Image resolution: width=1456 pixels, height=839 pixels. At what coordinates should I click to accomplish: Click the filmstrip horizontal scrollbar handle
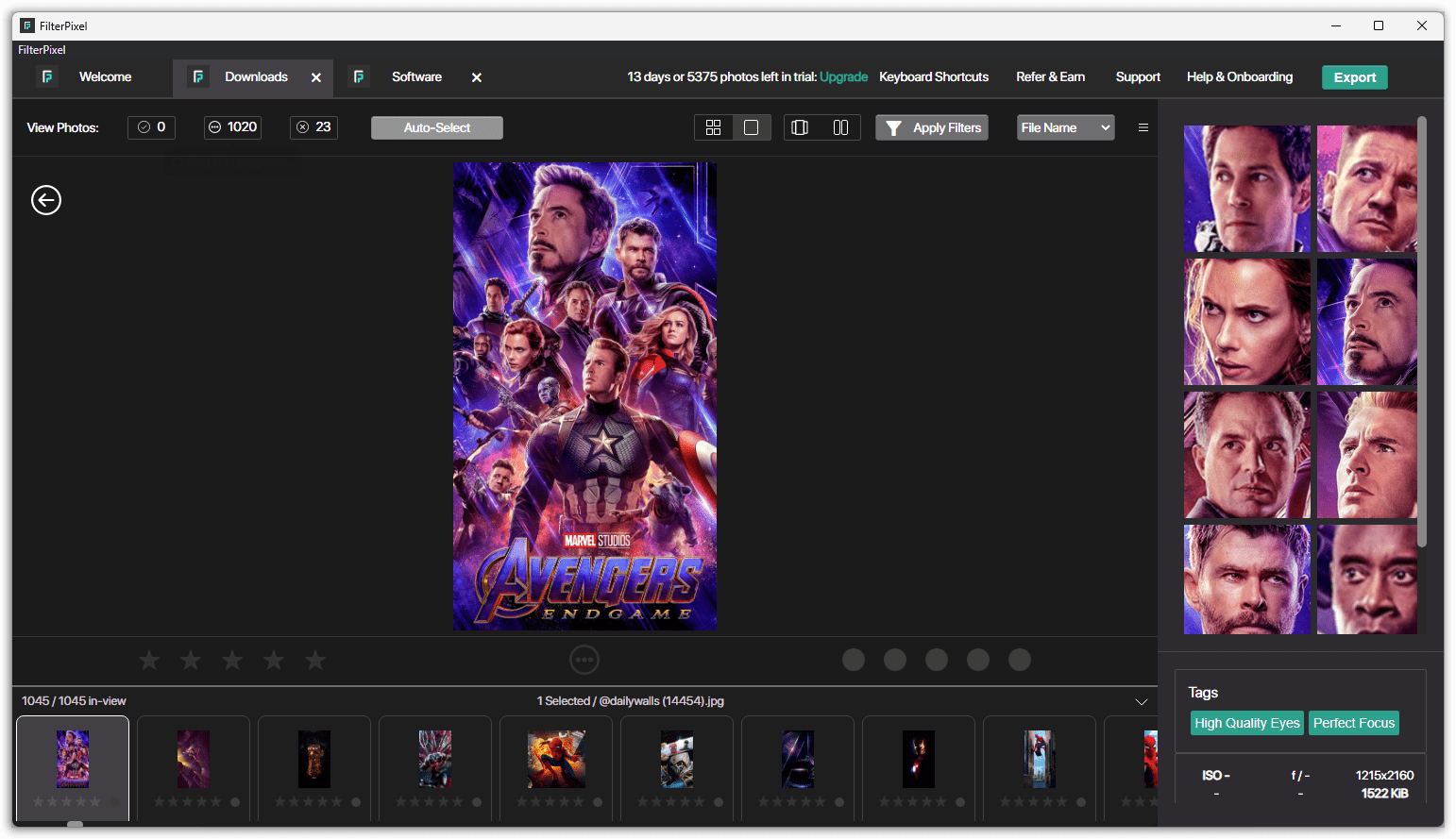tap(75, 824)
